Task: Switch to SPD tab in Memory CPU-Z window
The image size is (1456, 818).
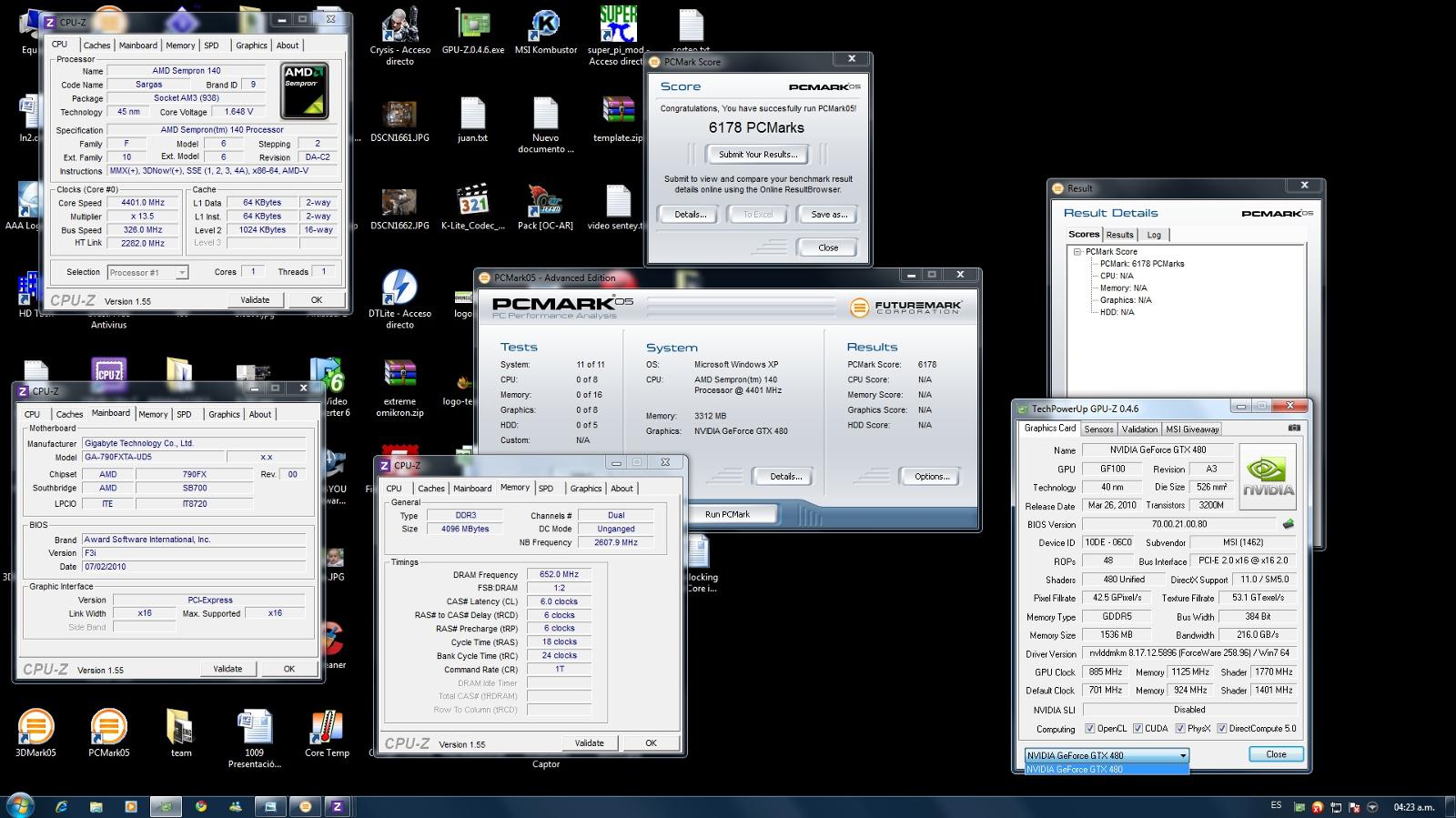Action: [546, 489]
